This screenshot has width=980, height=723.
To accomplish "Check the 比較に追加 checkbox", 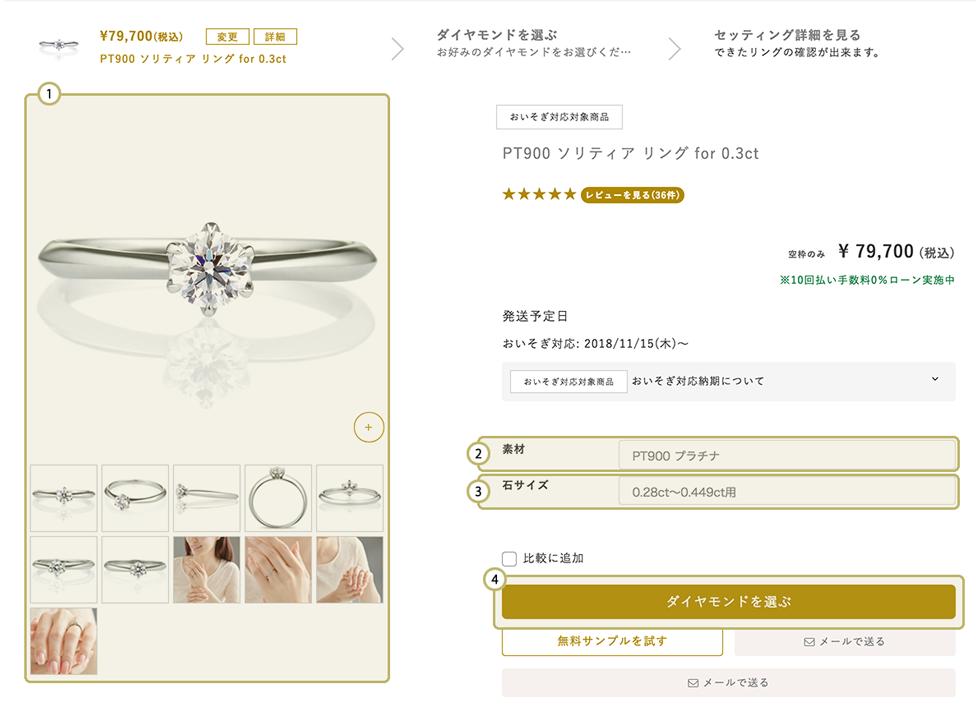I will [509, 558].
